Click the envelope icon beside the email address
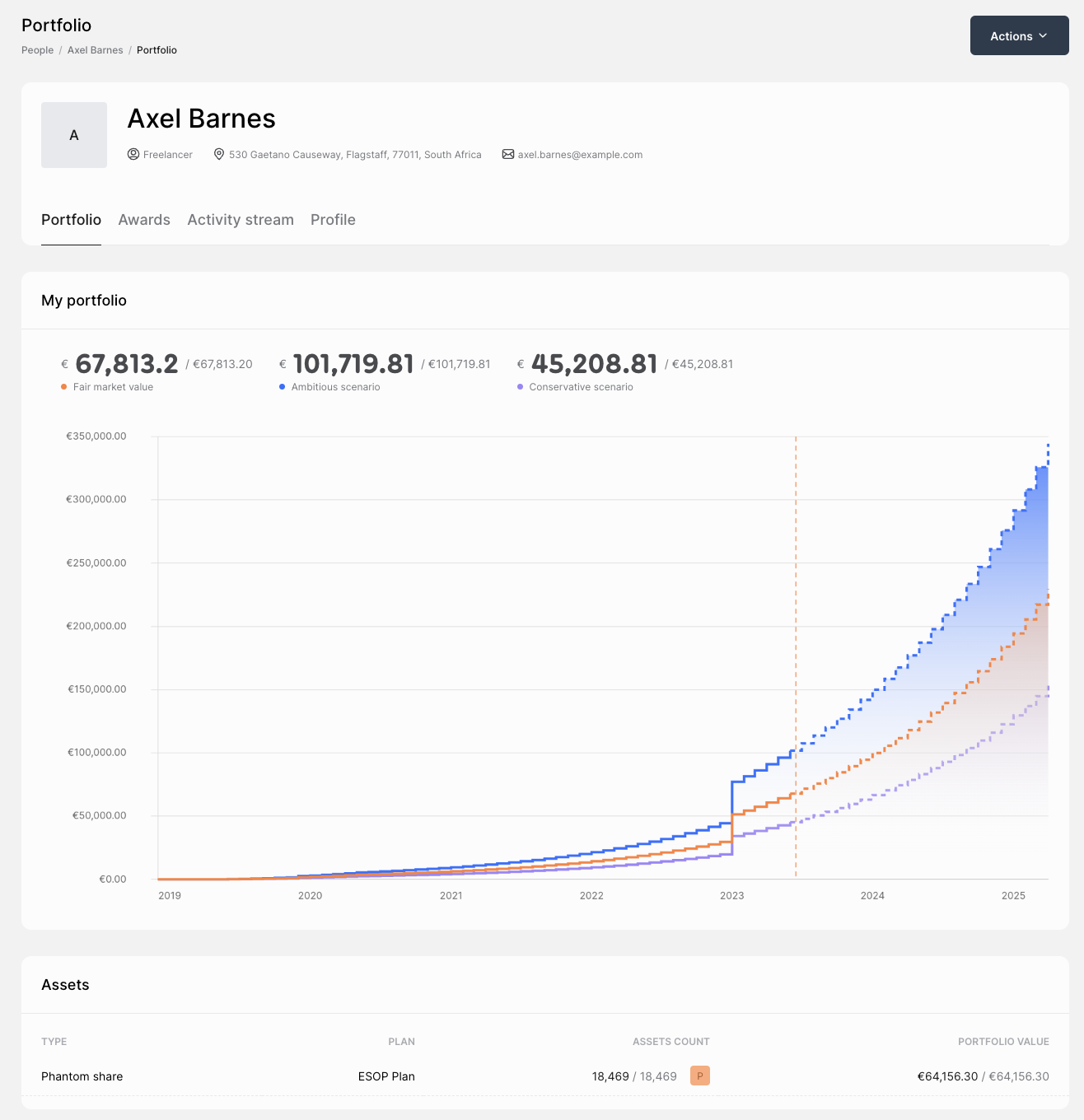The width and height of the screenshot is (1084, 1120). 507,154
